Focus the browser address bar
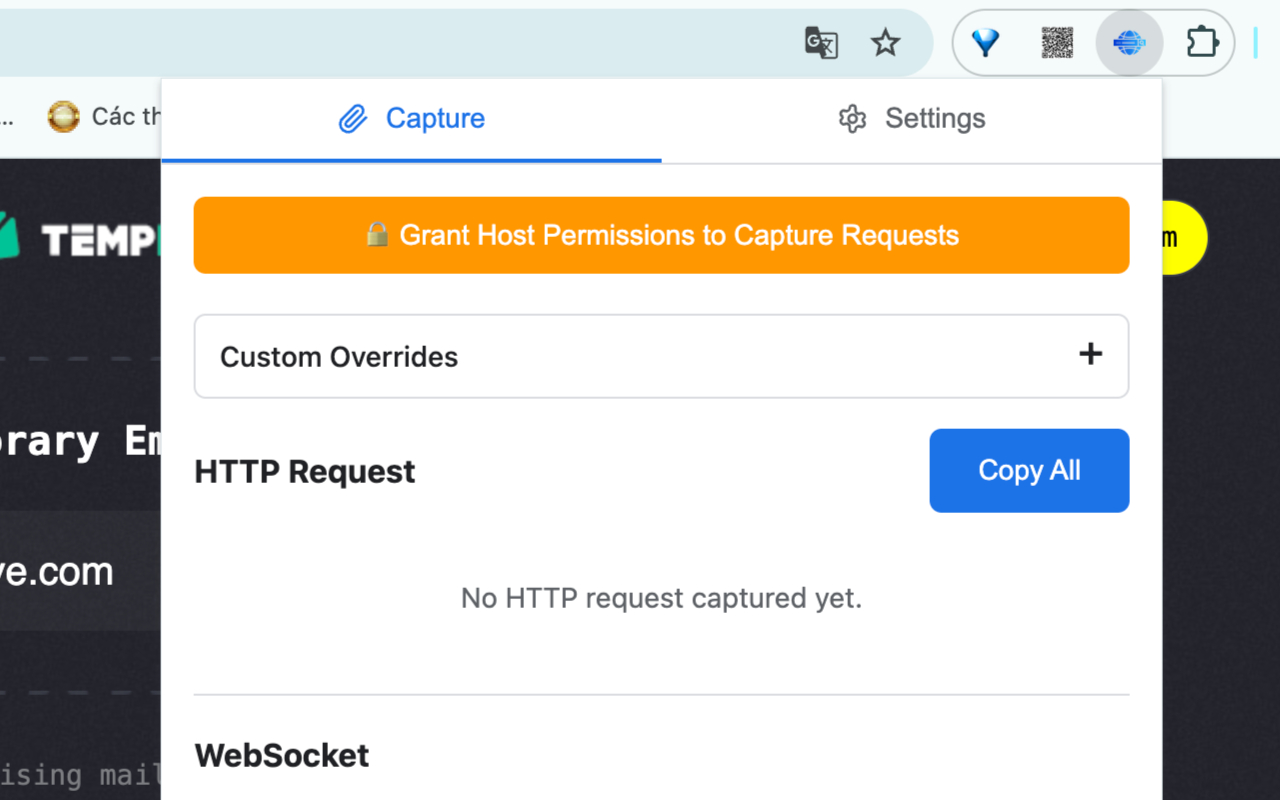This screenshot has height=800, width=1280. click(400, 43)
